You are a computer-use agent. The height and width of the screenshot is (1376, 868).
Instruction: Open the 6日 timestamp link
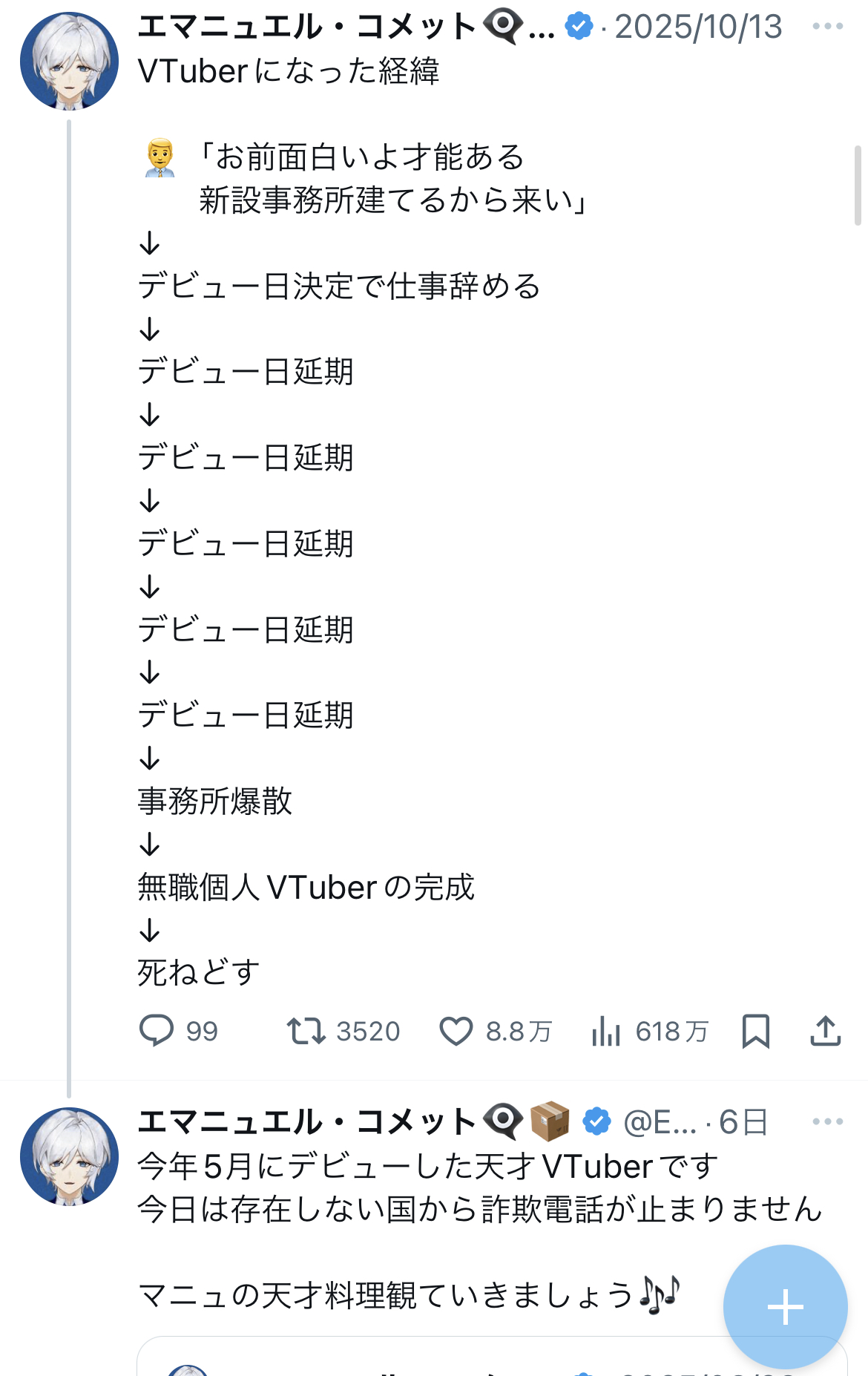point(743,1122)
